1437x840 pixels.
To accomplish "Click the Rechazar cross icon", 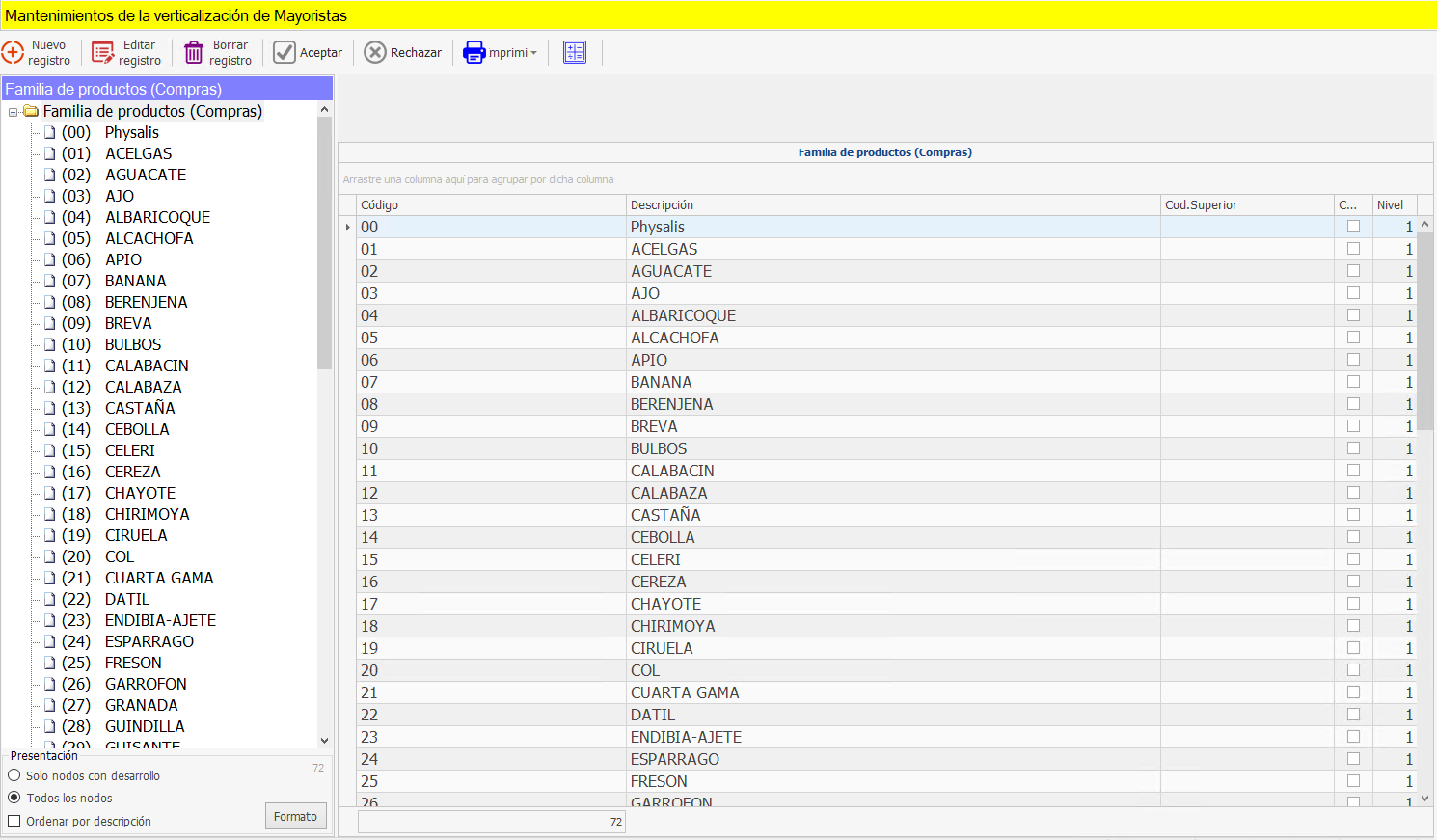I will tap(375, 52).
